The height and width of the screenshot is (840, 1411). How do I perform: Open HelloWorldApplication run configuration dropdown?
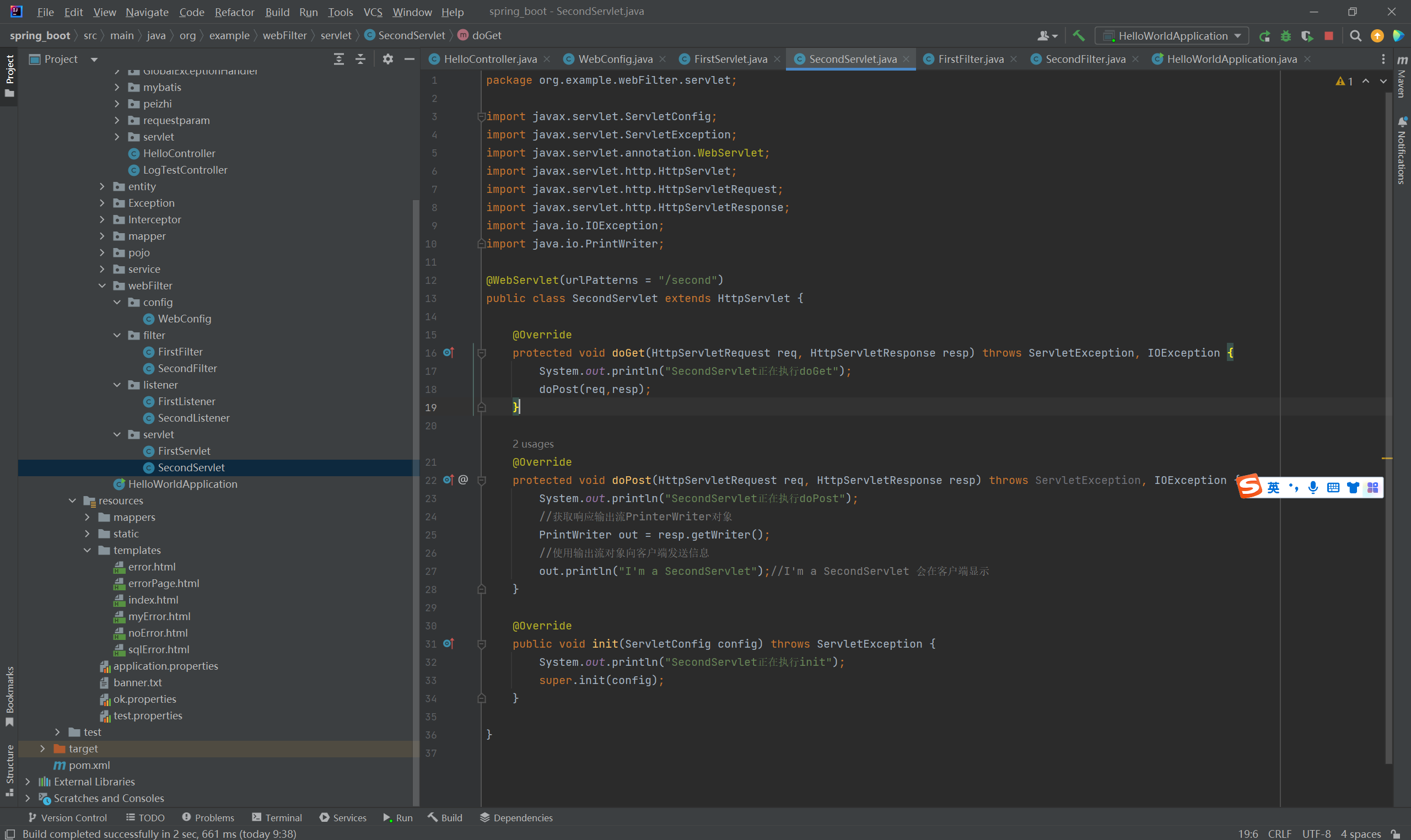click(x=1172, y=36)
